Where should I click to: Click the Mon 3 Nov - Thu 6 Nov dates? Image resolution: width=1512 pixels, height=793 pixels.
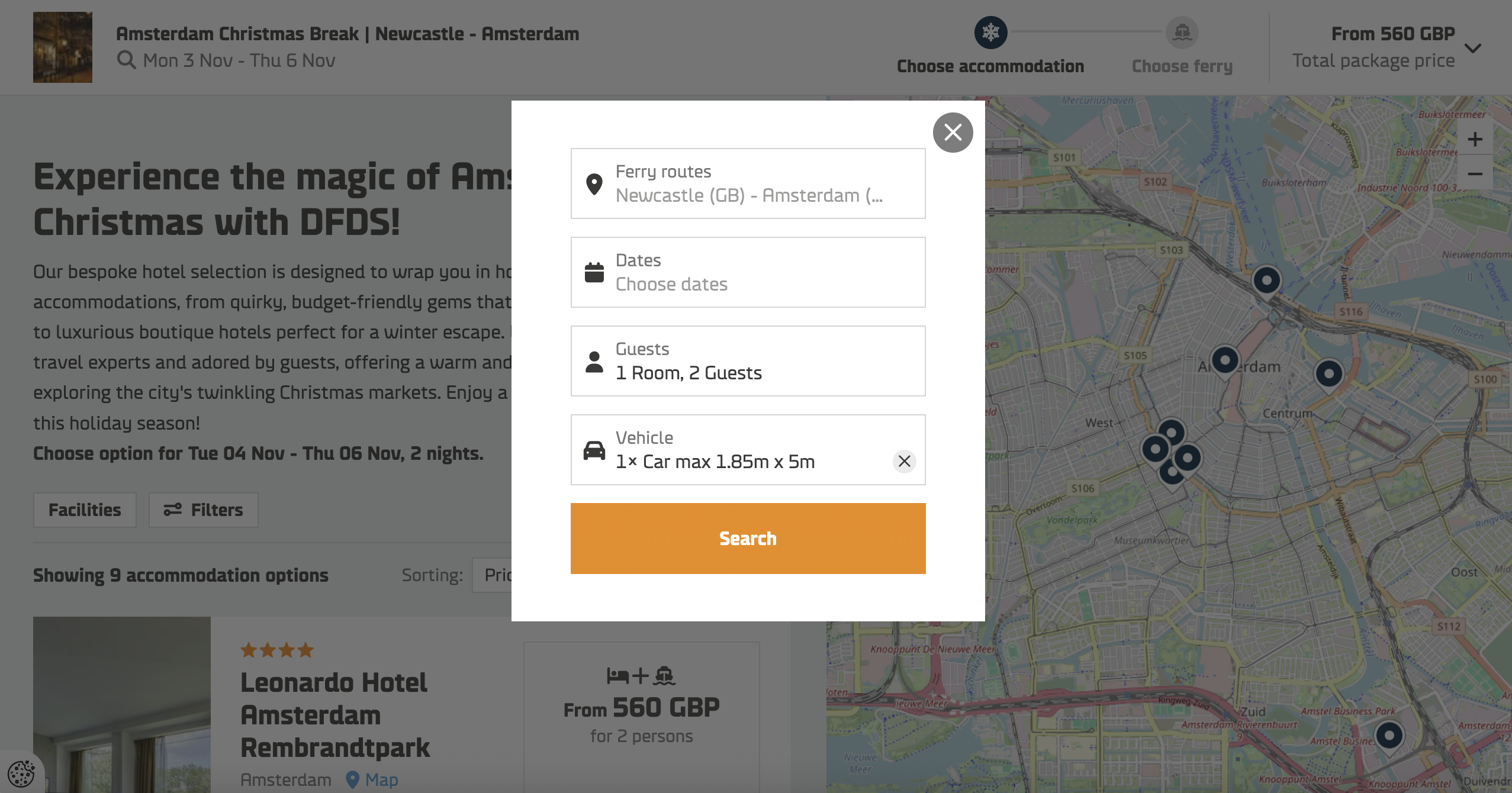point(239,60)
